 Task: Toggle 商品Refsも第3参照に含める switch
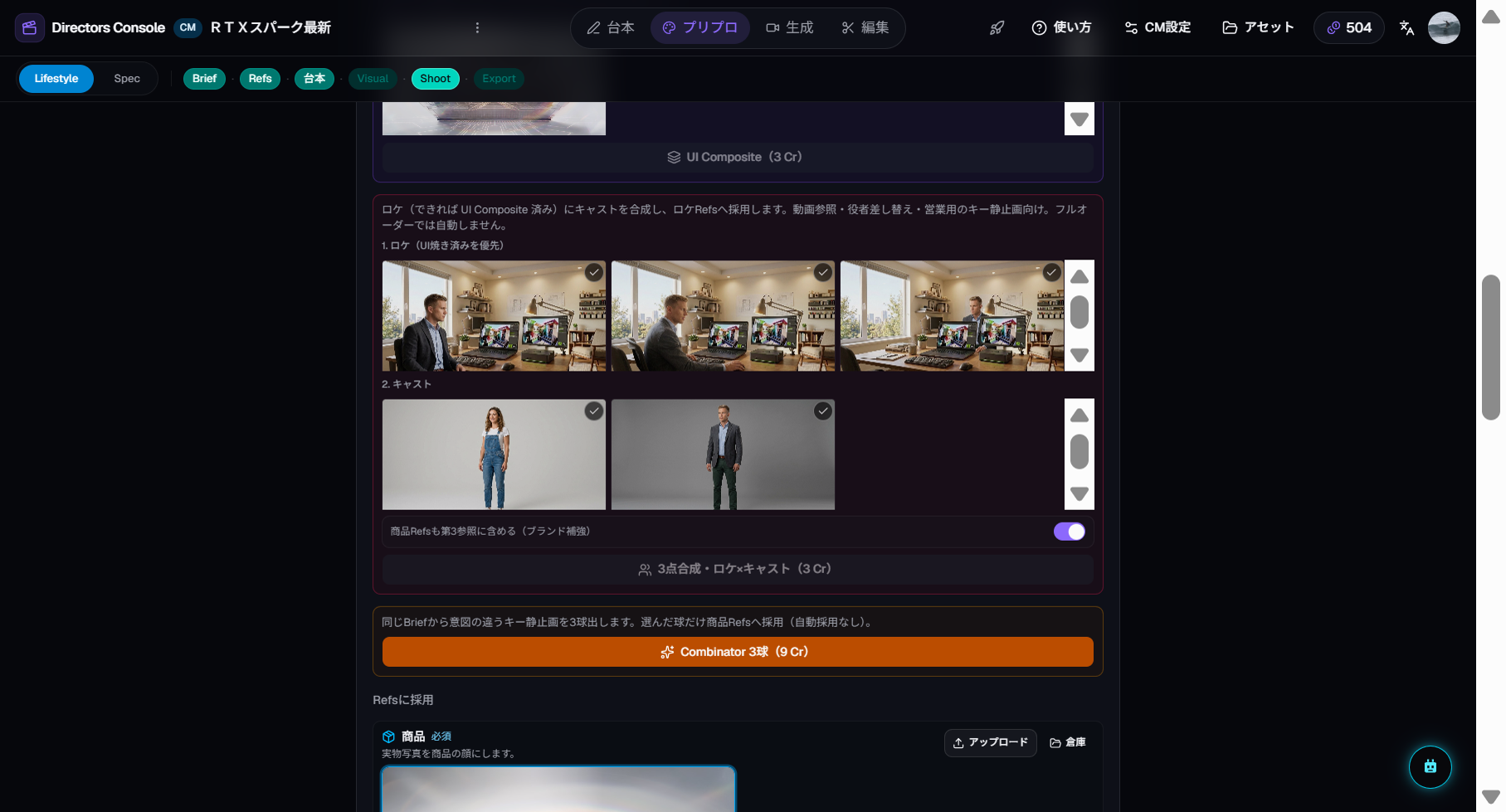(1070, 532)
